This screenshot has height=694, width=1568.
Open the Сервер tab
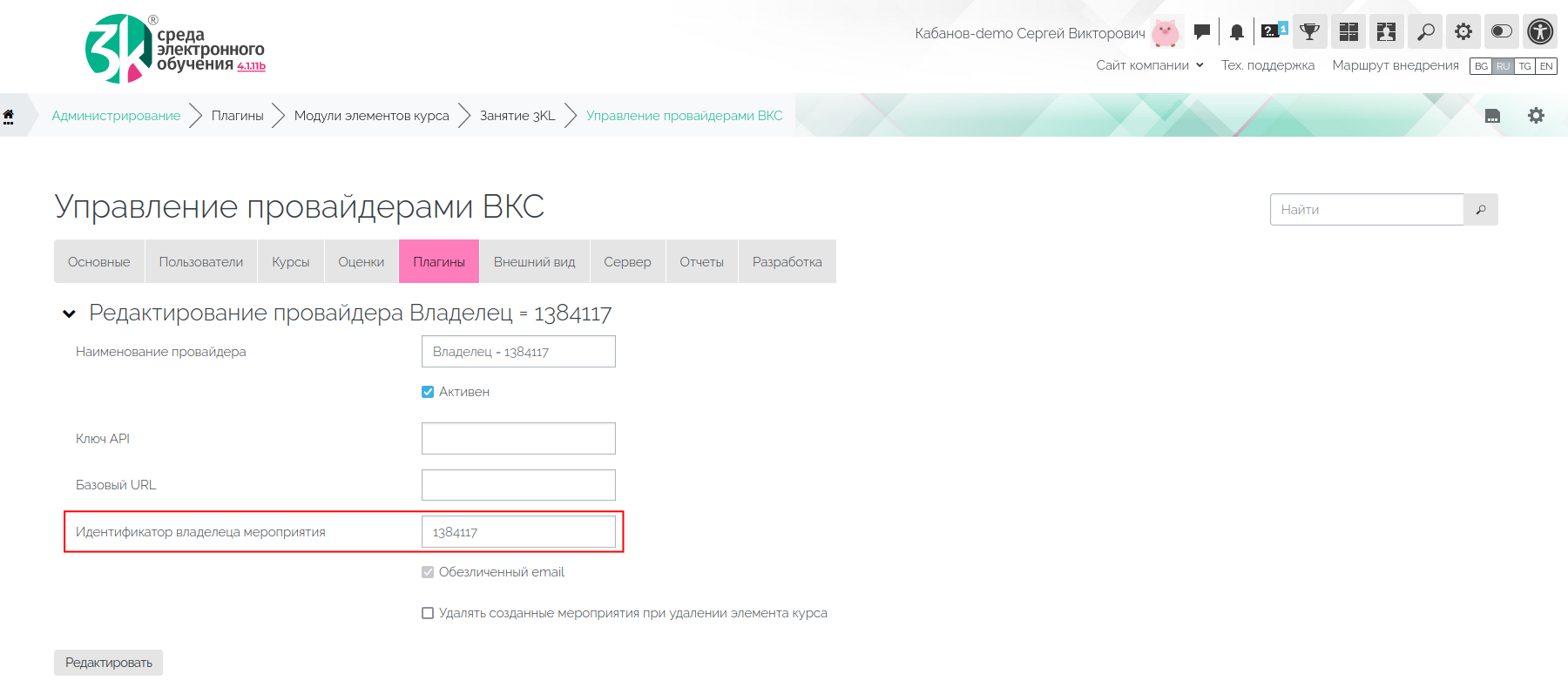tap(627, 262)
